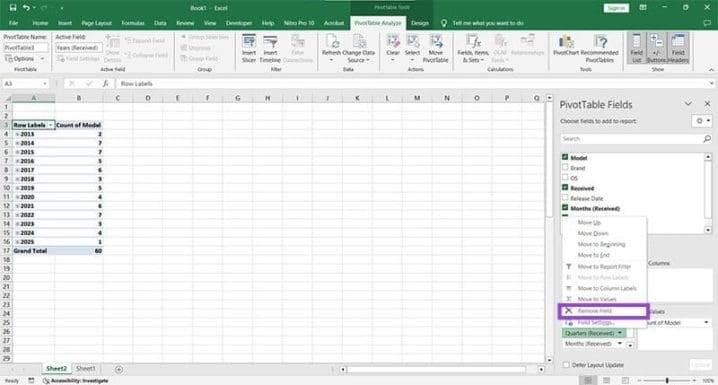This screenshot has width=718, height=385.
Task: Open the Row Labels filter dropdown
Action: point(50,125)
